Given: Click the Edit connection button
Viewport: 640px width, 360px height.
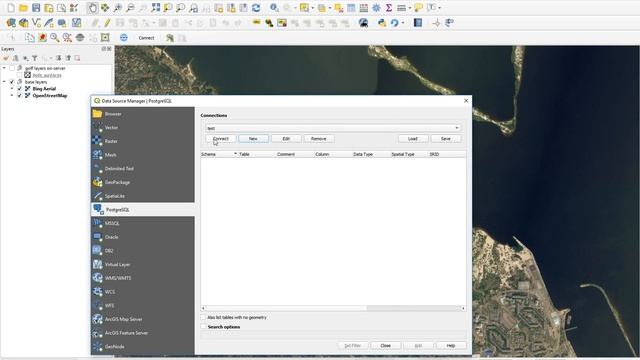Looking at the screenshot, I should click(x=286, y=139).
